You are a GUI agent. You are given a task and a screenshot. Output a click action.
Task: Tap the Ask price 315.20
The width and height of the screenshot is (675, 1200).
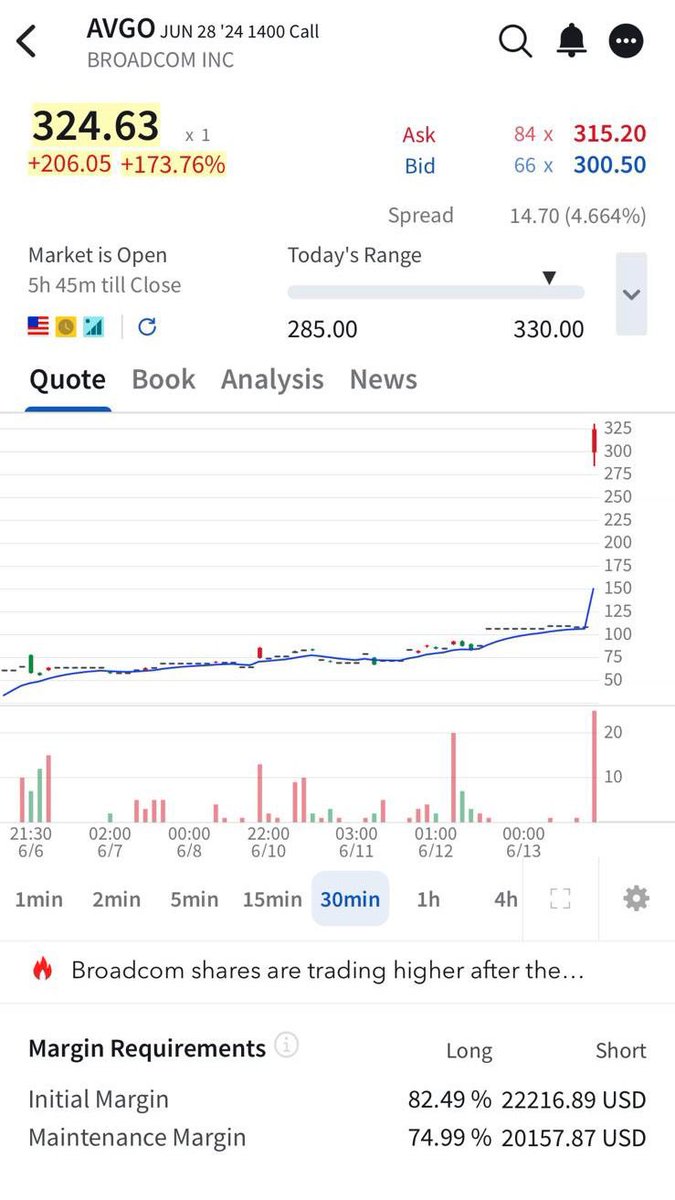pos(609,134)
